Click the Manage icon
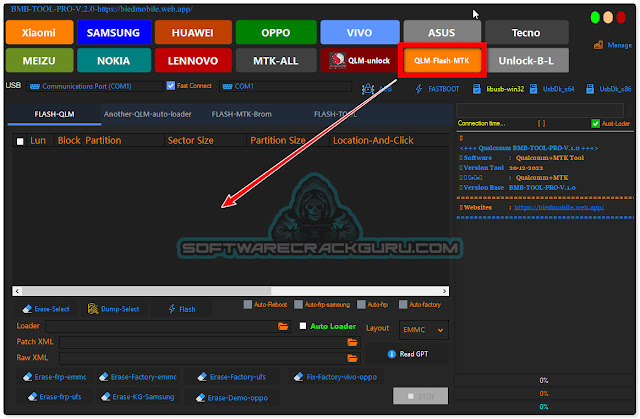This screenshot has width=640, height=419. click(598, 45)
